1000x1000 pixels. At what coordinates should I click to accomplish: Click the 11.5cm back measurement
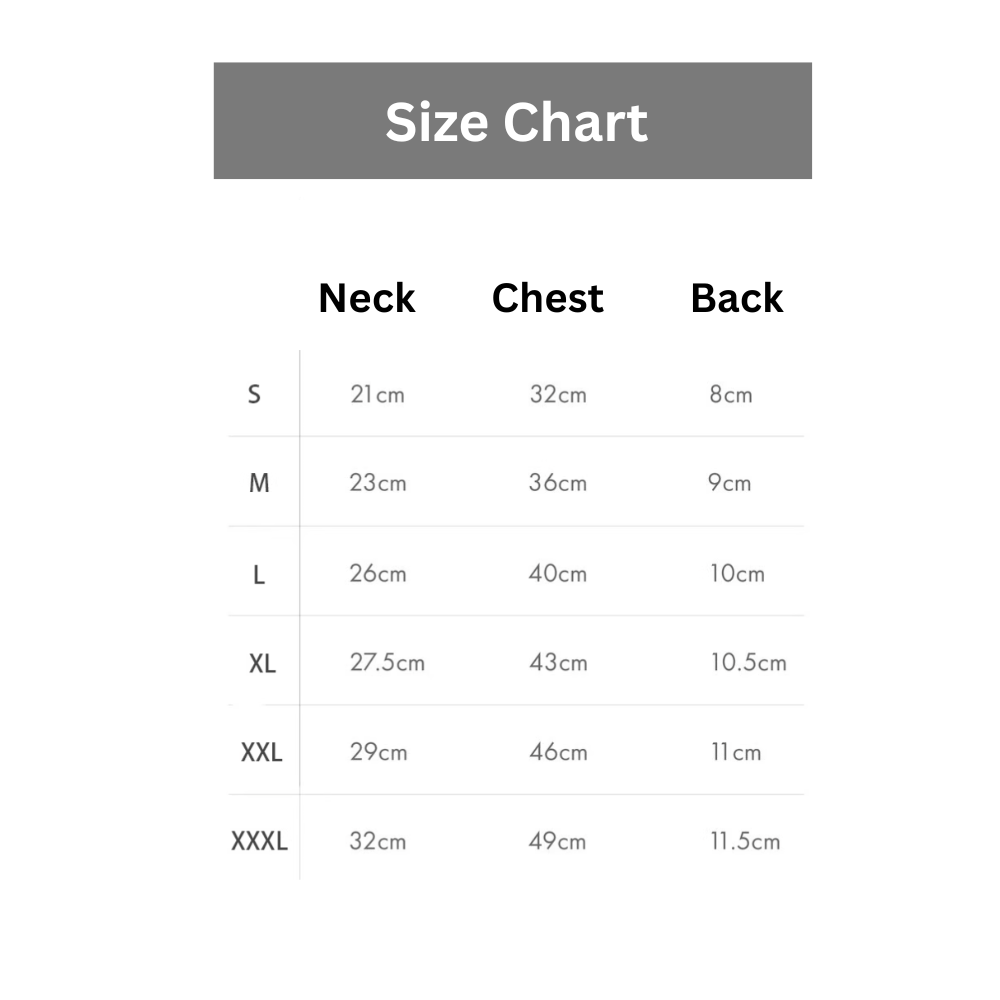click(745, 841)
